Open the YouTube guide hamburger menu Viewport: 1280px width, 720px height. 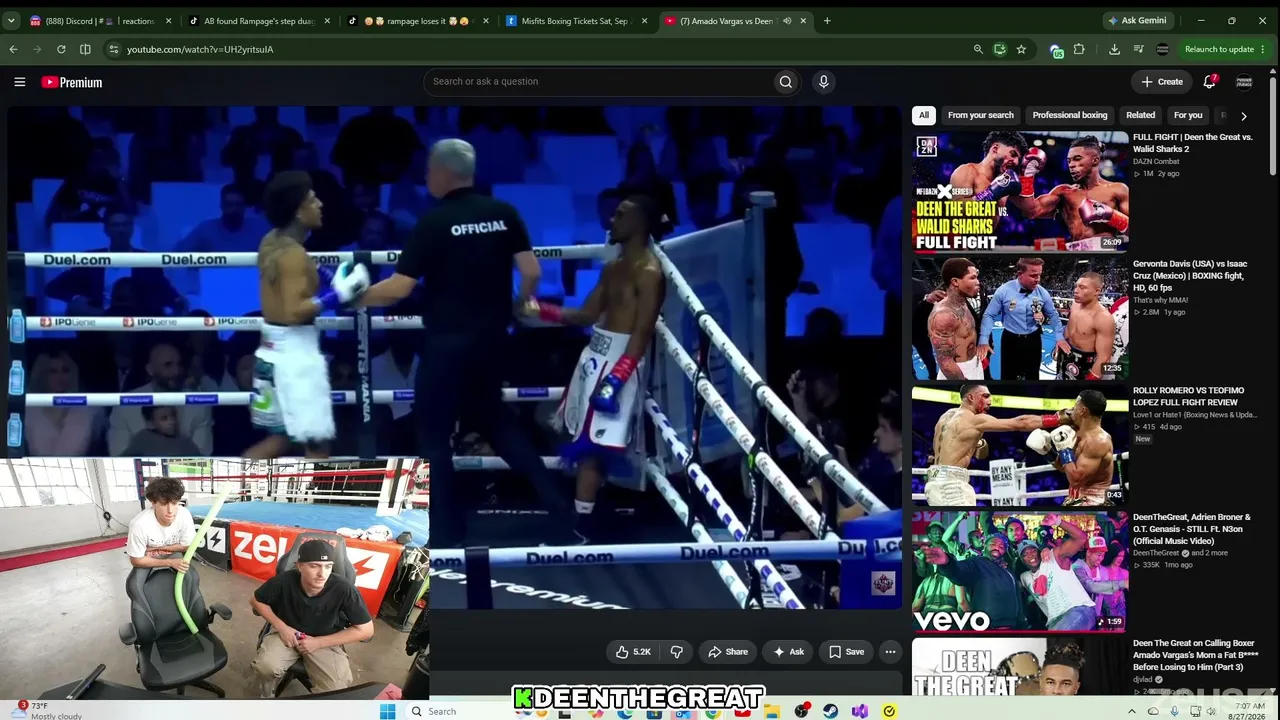pos(19,82)
